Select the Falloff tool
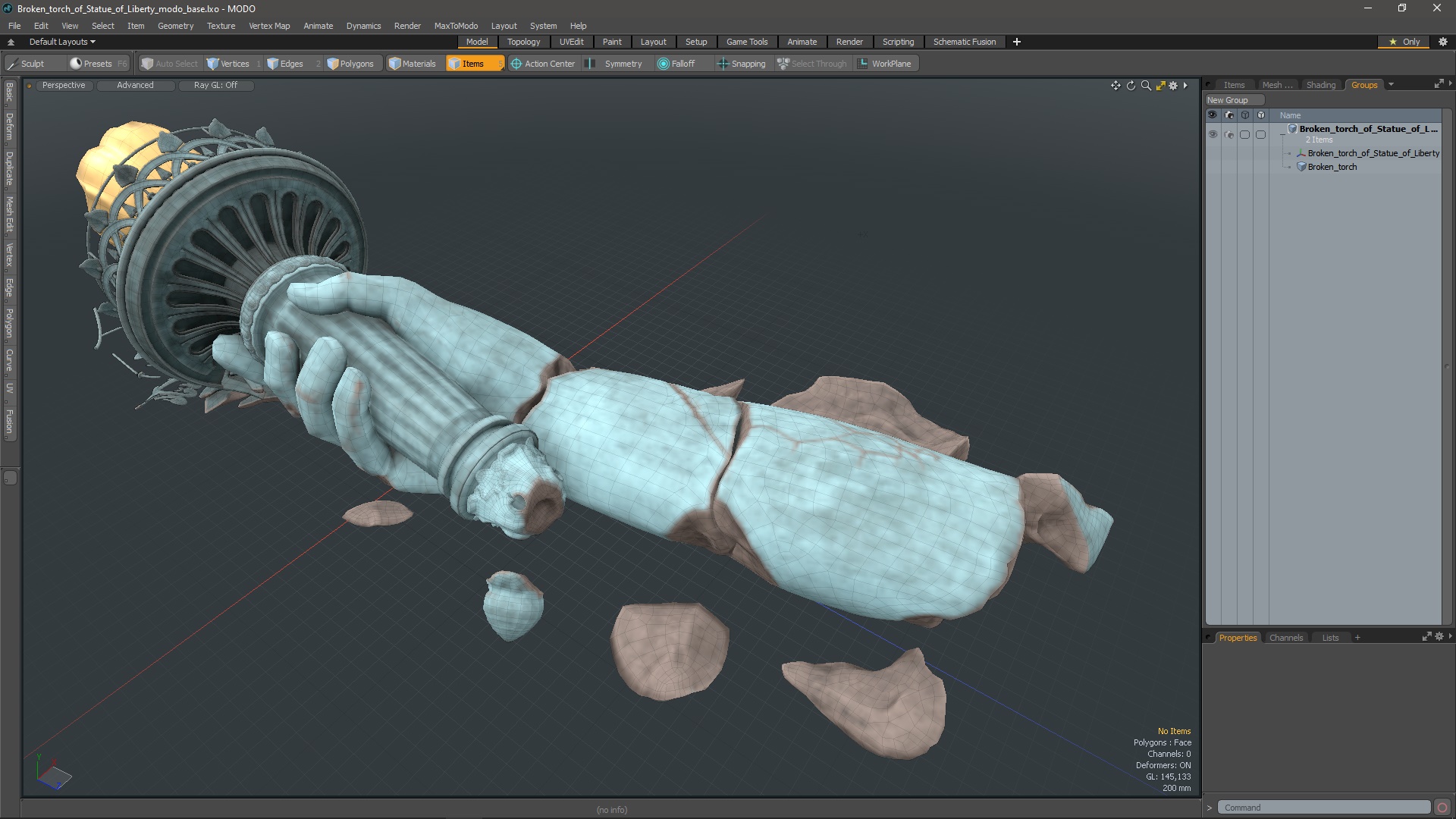Viewport: 1456px width, 819px height. point(676,64)
